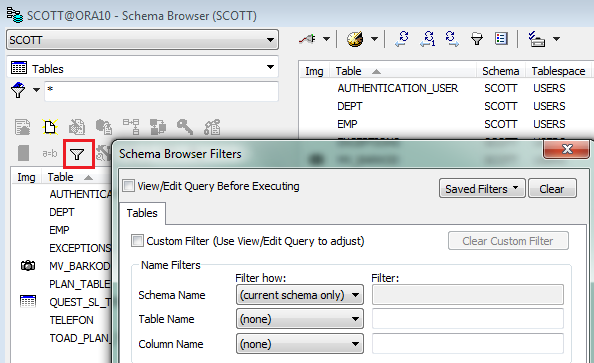Open dropdown arrow next to the palette icon
Image resolution: width=594 pixels, height=363 pixels.
coord(374,39)
